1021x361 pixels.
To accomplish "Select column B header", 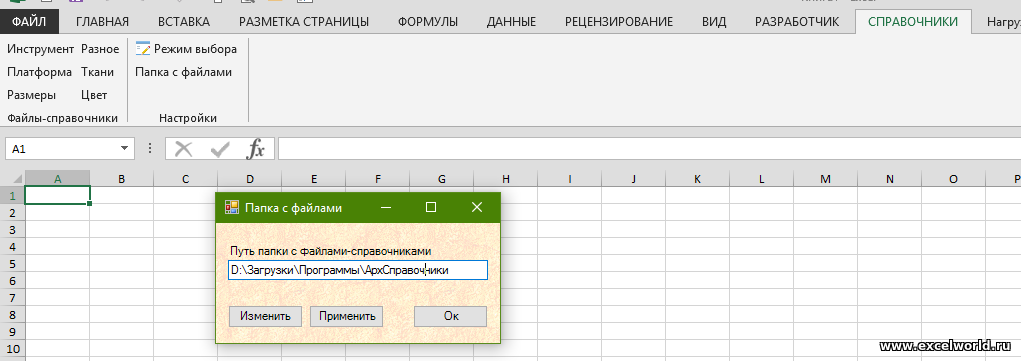I will (121, 179).
